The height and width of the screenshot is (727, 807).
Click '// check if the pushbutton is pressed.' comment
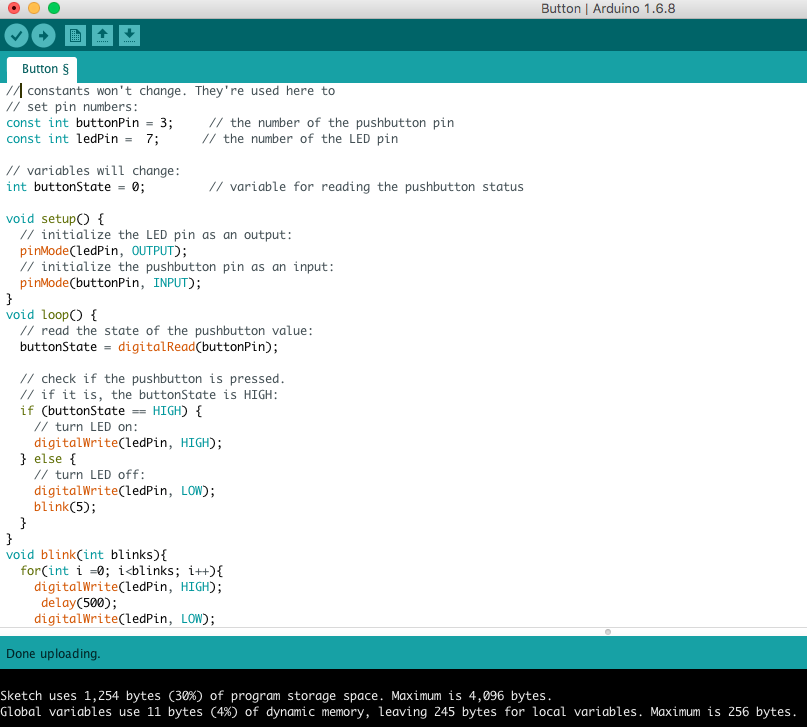point(152,379)
